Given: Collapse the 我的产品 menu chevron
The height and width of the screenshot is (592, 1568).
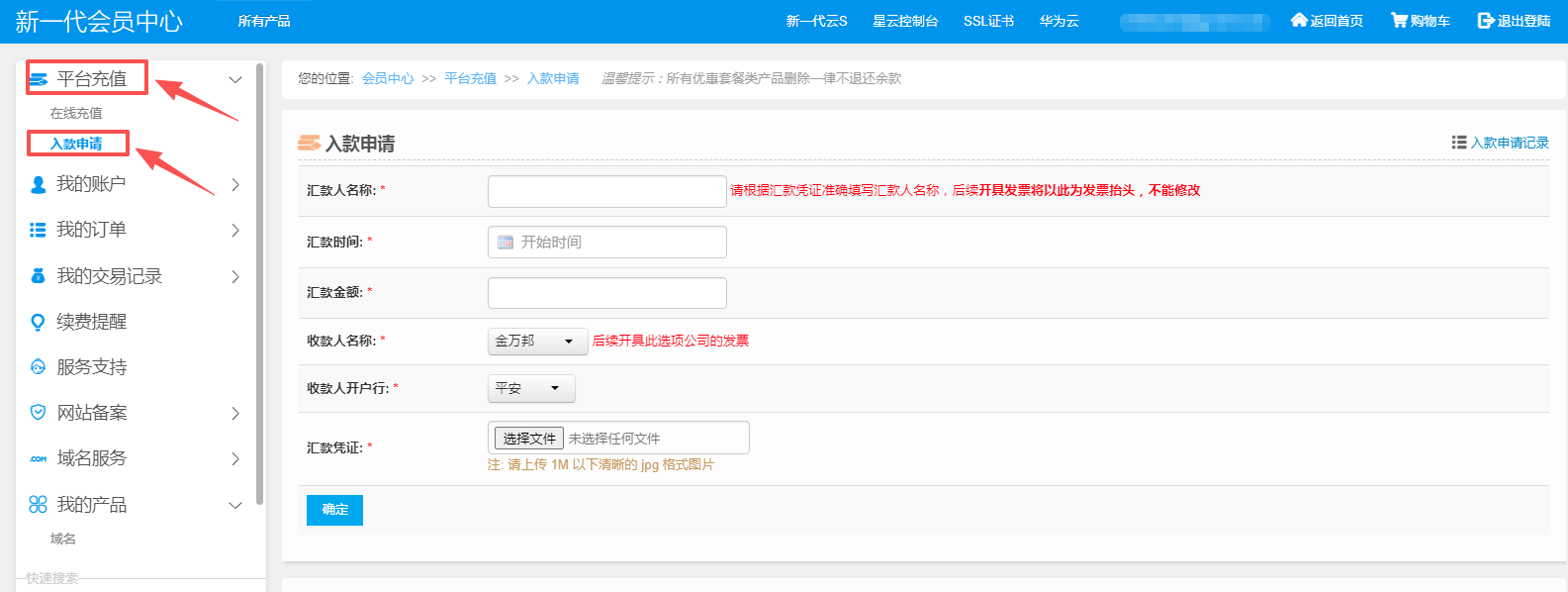Looking at the screenshot, I should tap(235, 505).
